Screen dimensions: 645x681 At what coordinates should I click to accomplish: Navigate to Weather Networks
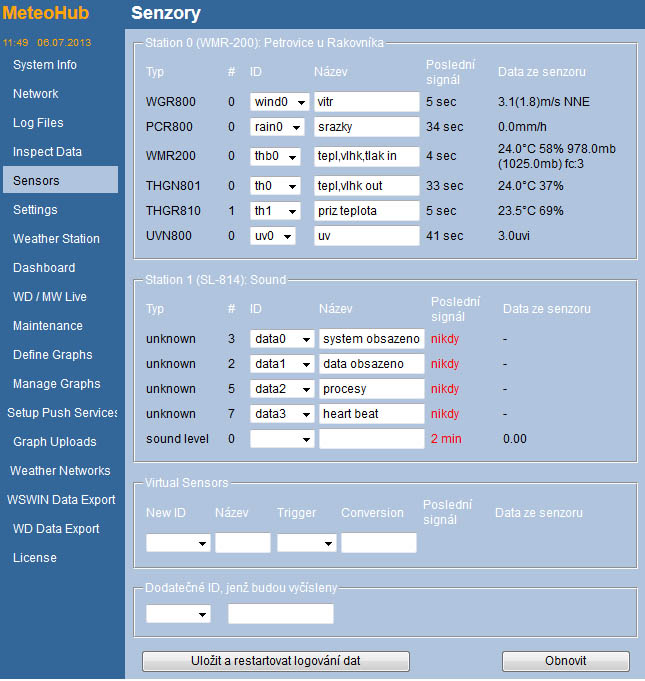click(x=60, y=471)
